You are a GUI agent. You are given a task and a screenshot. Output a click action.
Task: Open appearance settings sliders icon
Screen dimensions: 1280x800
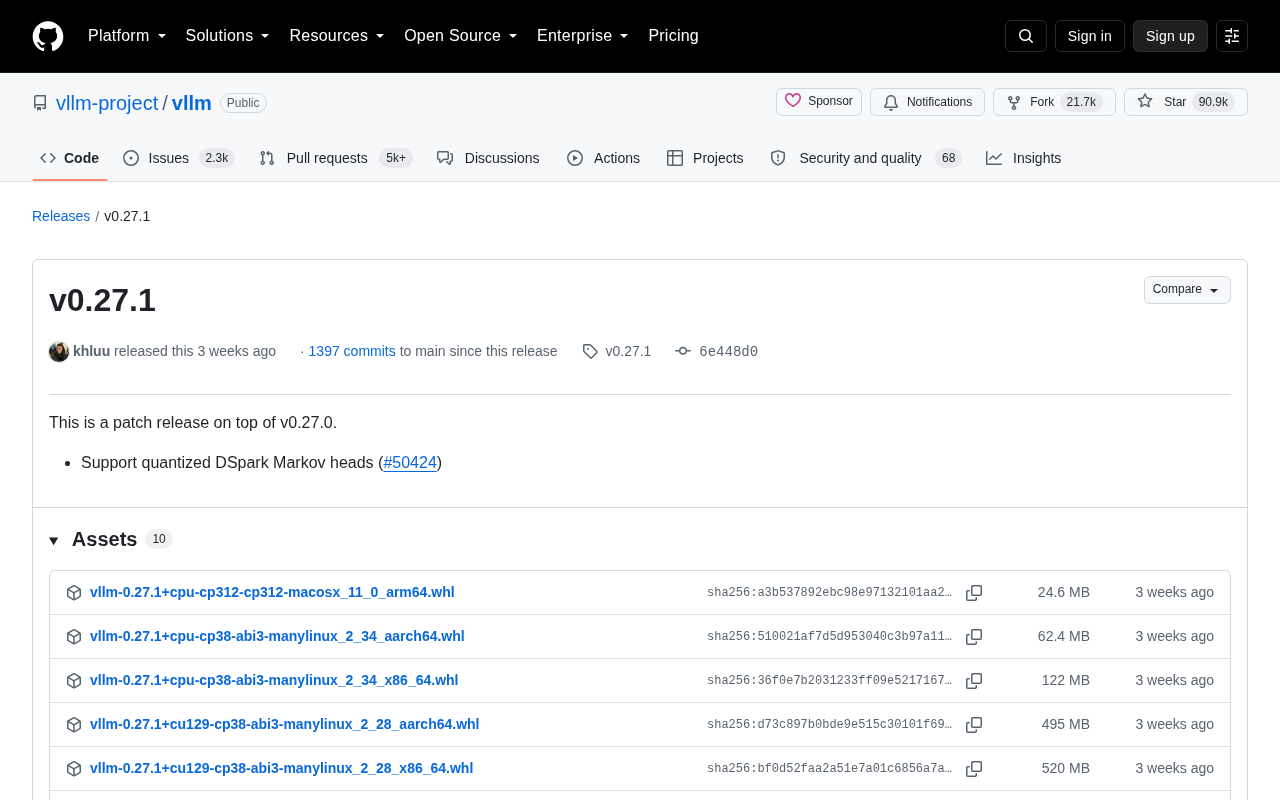(x=1232, y=36)
